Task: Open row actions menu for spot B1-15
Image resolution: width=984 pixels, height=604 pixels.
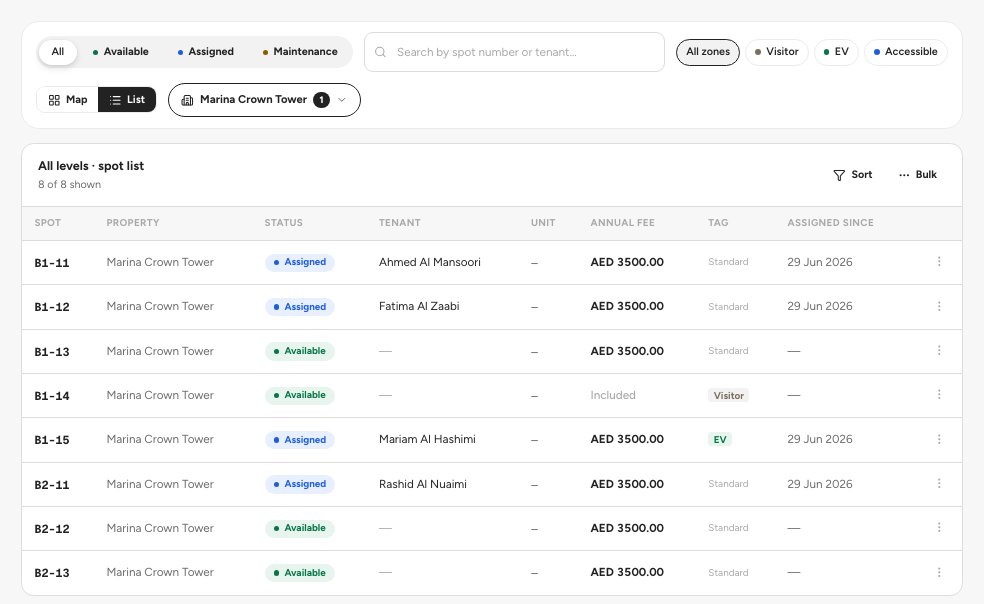Action: [x=939, y=440]
